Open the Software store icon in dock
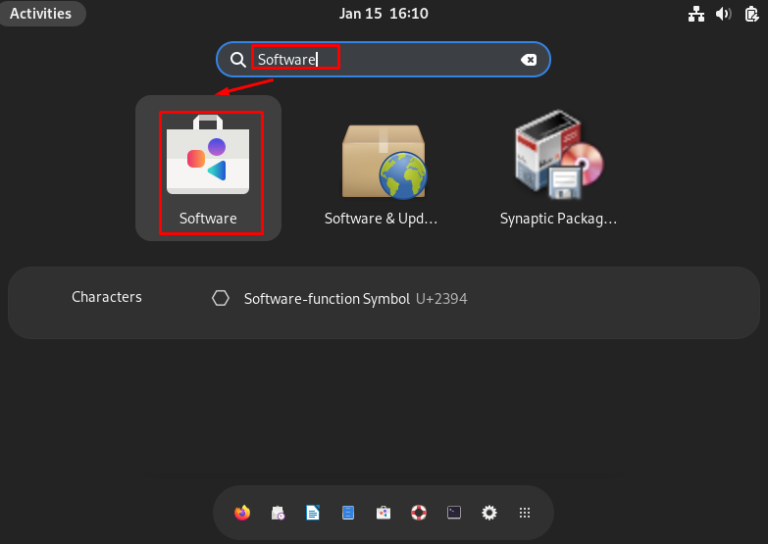Viewport: 768px width, 544px height. (x=383, y=513)
